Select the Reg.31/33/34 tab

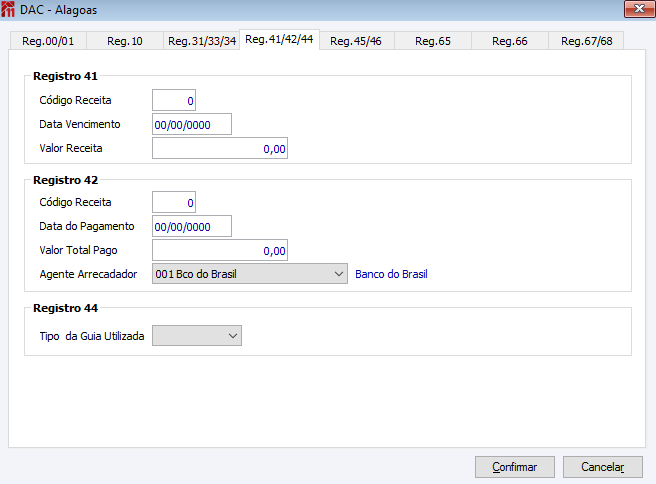coord(202,41)
